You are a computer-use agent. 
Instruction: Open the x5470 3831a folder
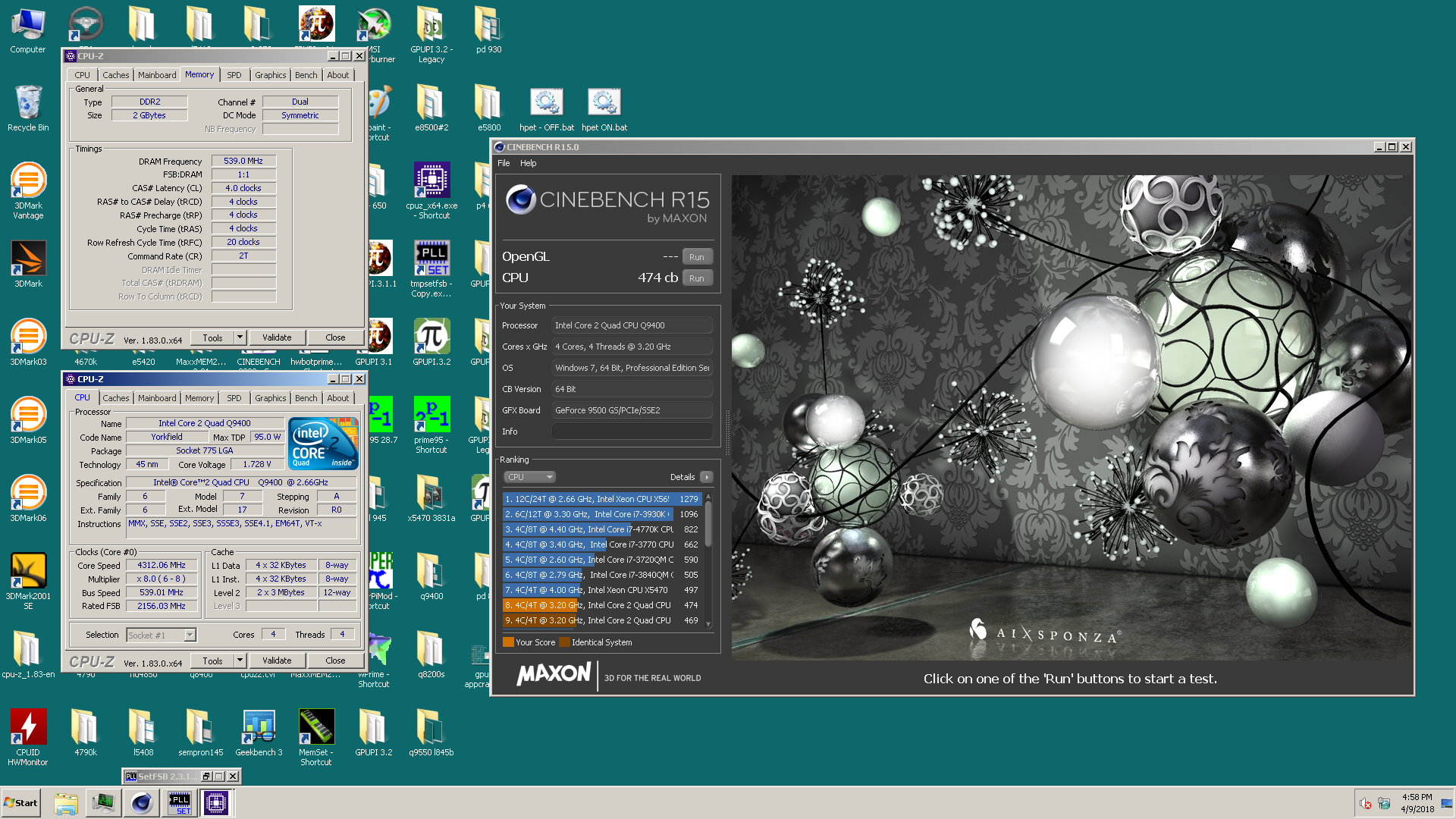(x=431, y=498)
